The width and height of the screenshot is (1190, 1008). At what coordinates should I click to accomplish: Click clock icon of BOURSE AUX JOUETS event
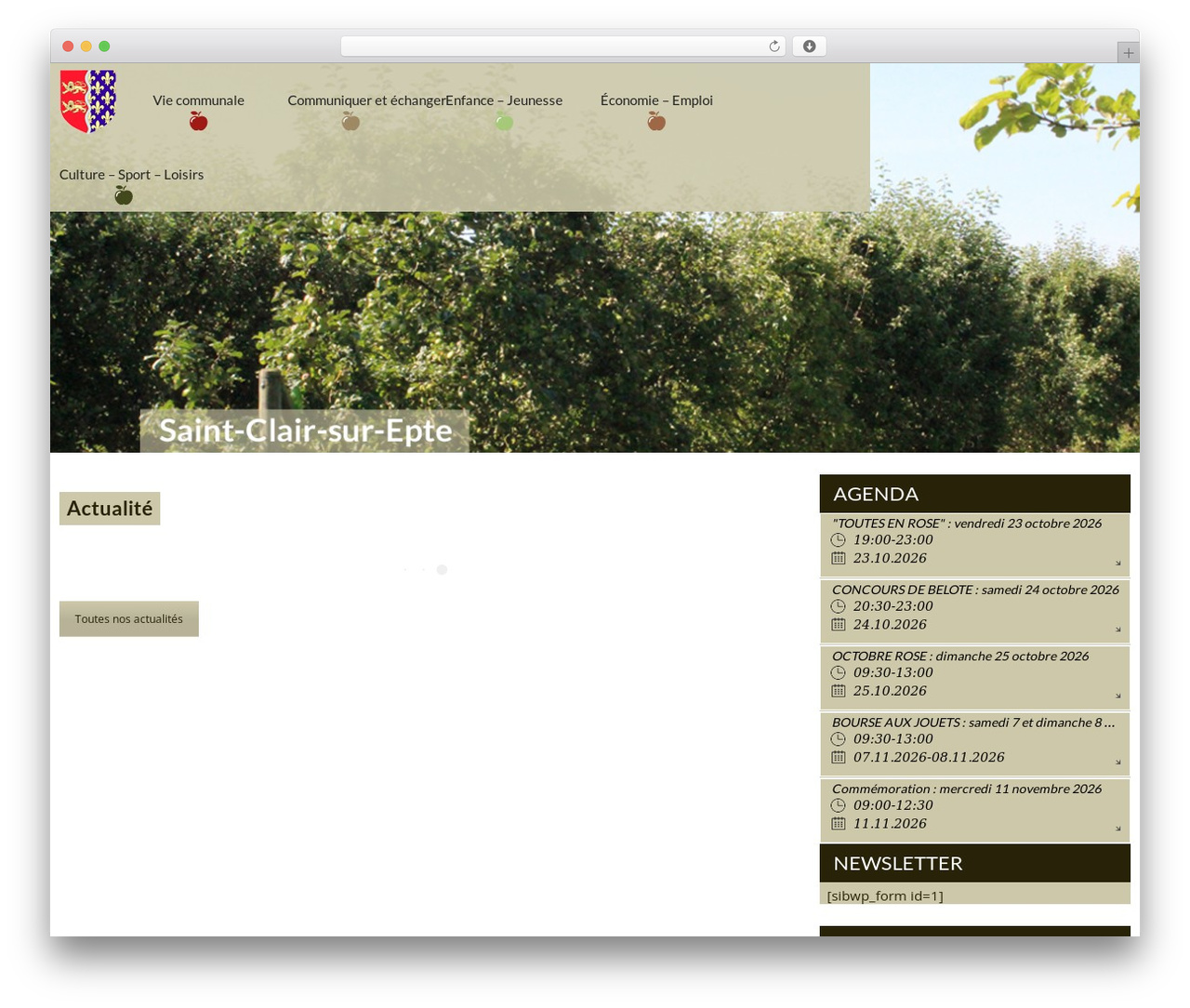838,739
